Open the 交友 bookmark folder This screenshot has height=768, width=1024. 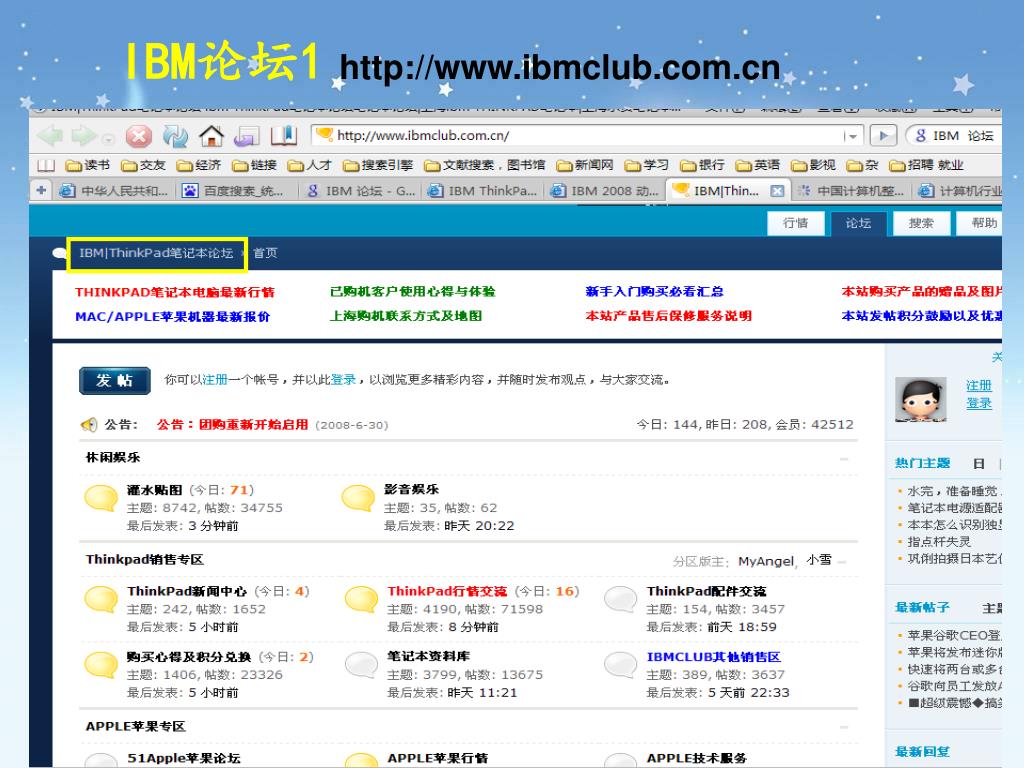[144, 165]
